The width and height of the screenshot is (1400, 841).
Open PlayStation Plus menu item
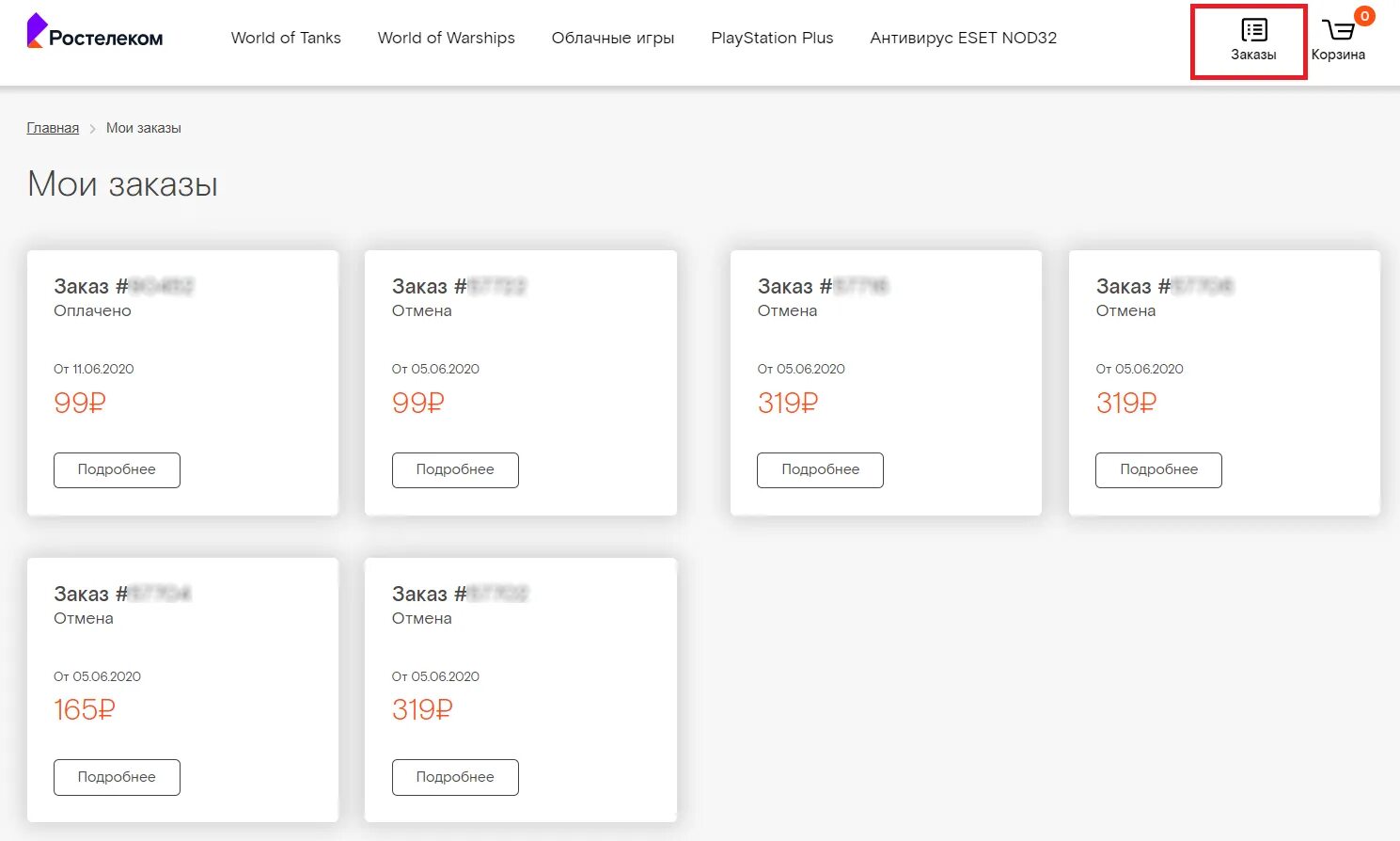coord(772,38)
